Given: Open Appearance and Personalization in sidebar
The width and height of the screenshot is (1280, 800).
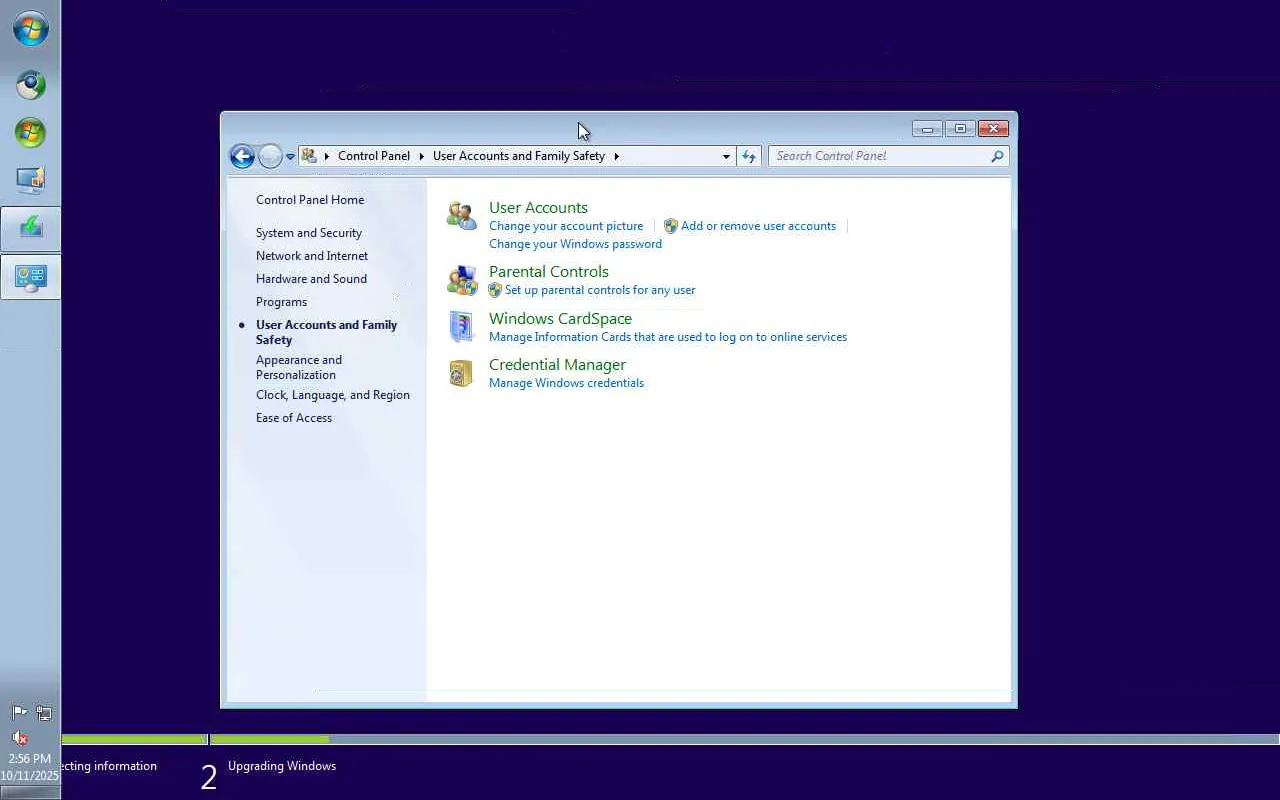Looking at the screenshot, I should [299, 367].
